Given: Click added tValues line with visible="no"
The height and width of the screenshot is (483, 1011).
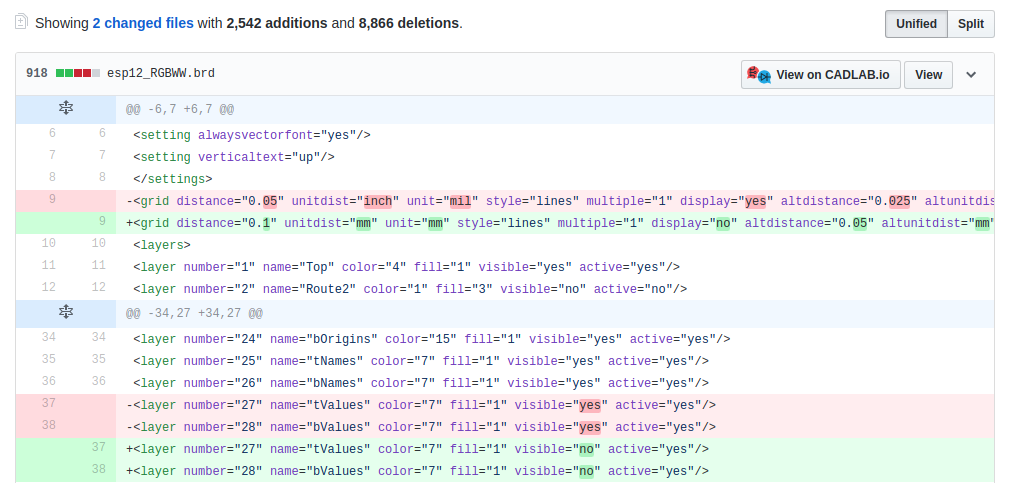Looking at the screenshot, I should (x=417, y=449).
